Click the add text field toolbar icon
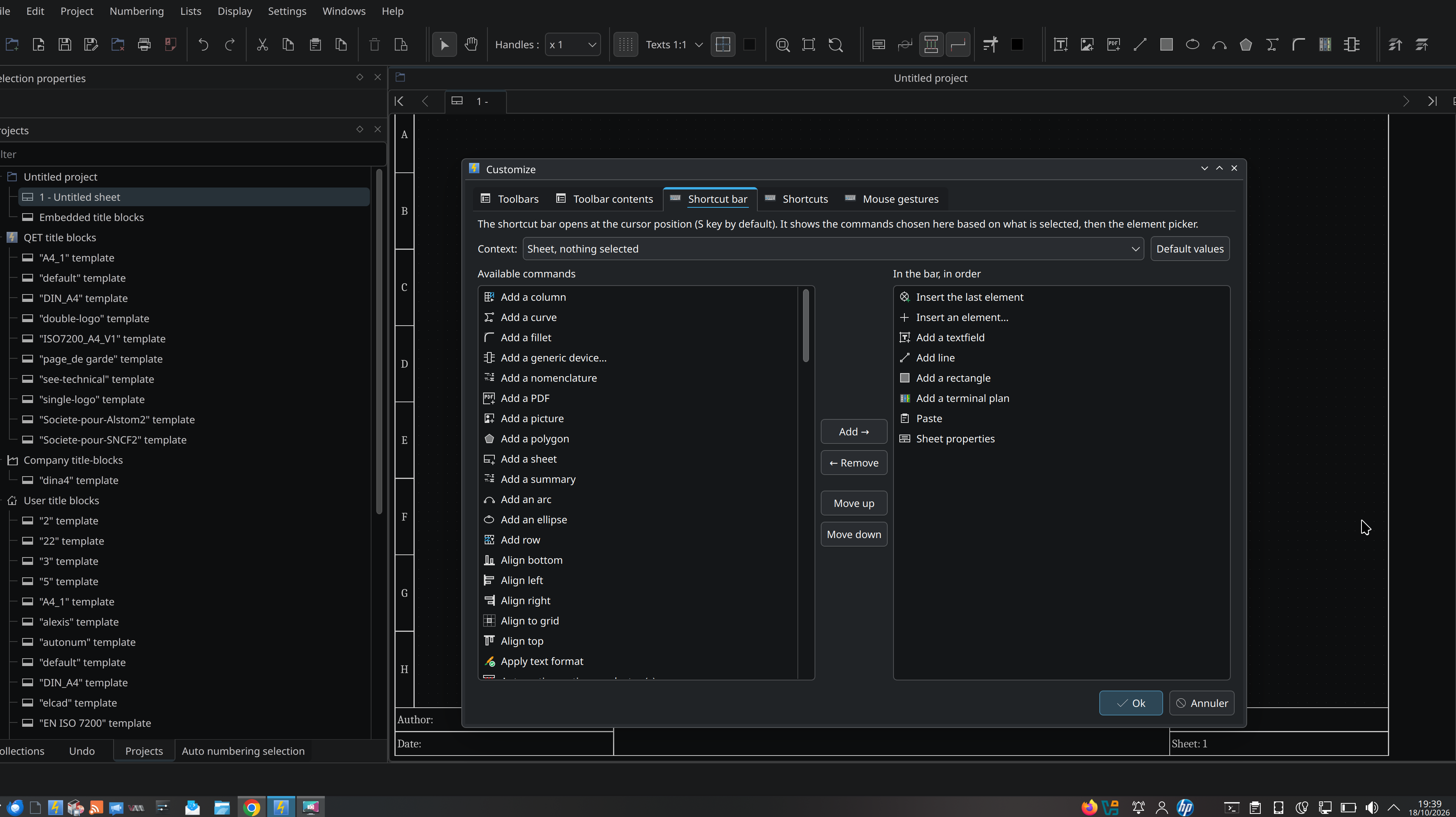The image size is (1456, 817). coord(1060,44)
